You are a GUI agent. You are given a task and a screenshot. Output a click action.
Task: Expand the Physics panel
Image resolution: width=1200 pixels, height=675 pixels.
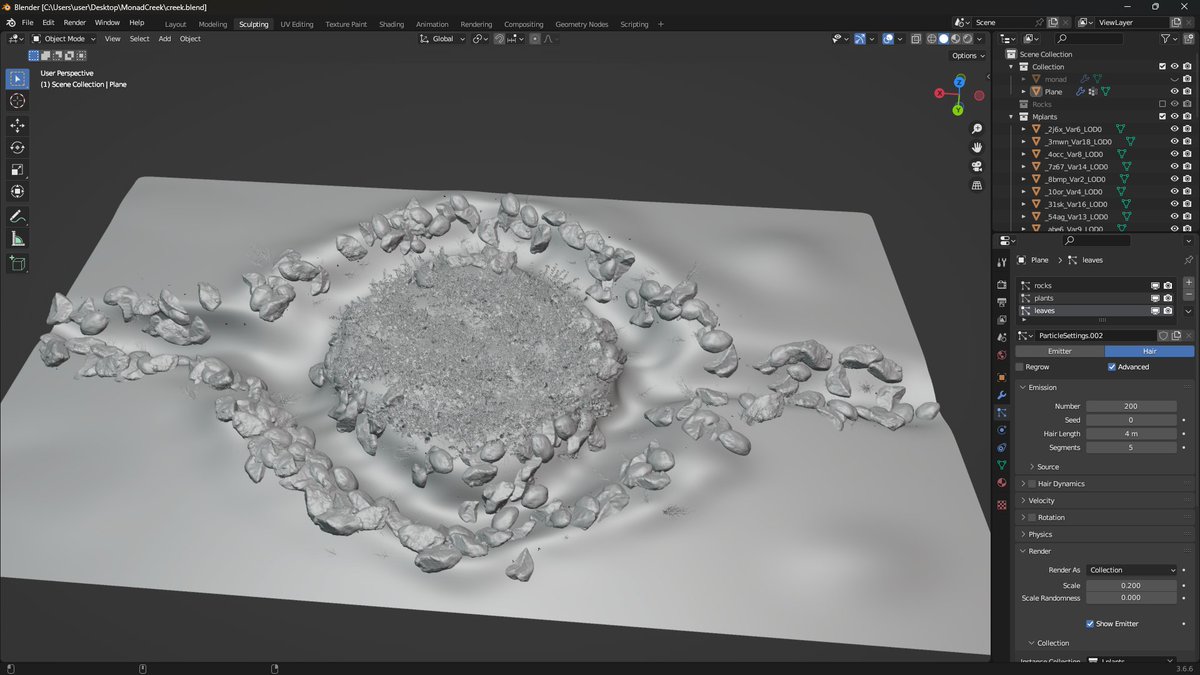1021,535
